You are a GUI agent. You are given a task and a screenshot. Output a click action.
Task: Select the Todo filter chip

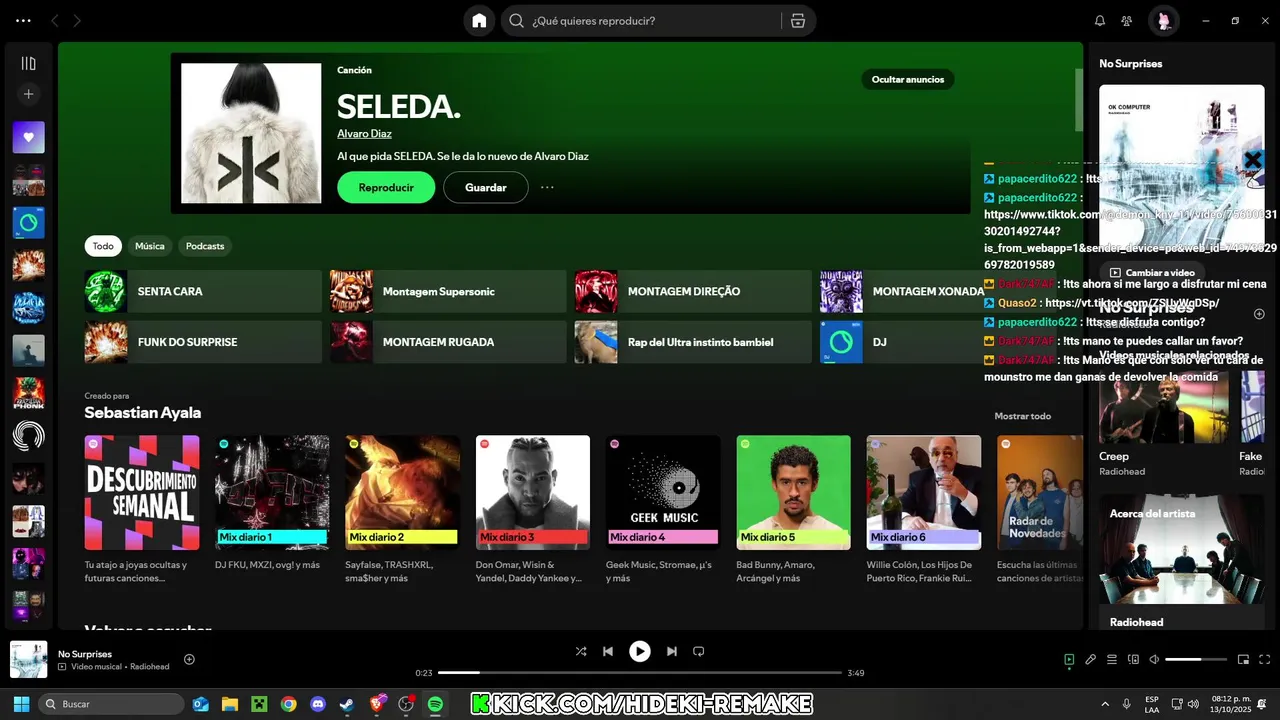(x=103, y=246)
